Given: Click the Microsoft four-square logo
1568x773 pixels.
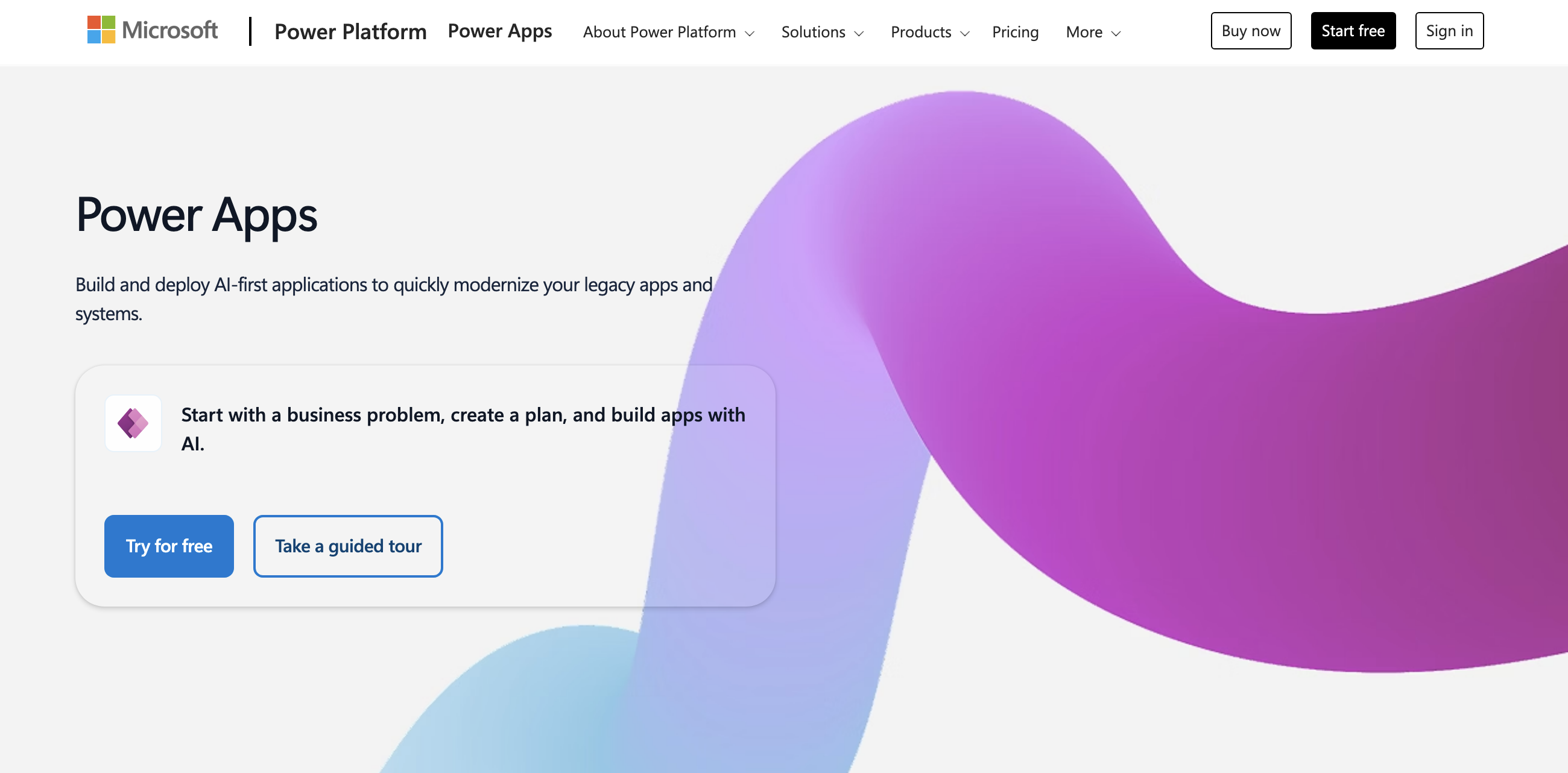Looking at the screenshot, I should [x=101, y=30].
